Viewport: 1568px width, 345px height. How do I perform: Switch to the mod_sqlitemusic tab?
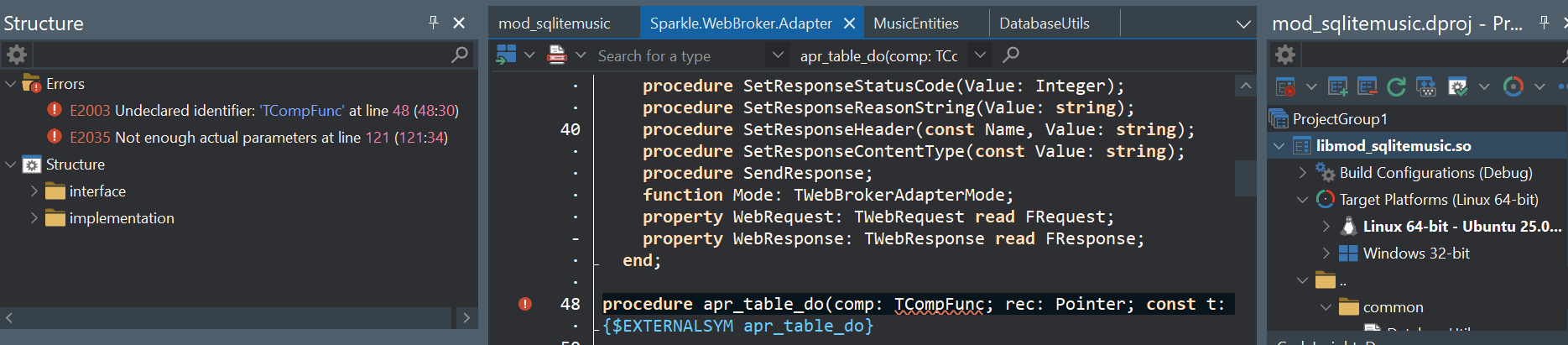[x=554, y=24]
